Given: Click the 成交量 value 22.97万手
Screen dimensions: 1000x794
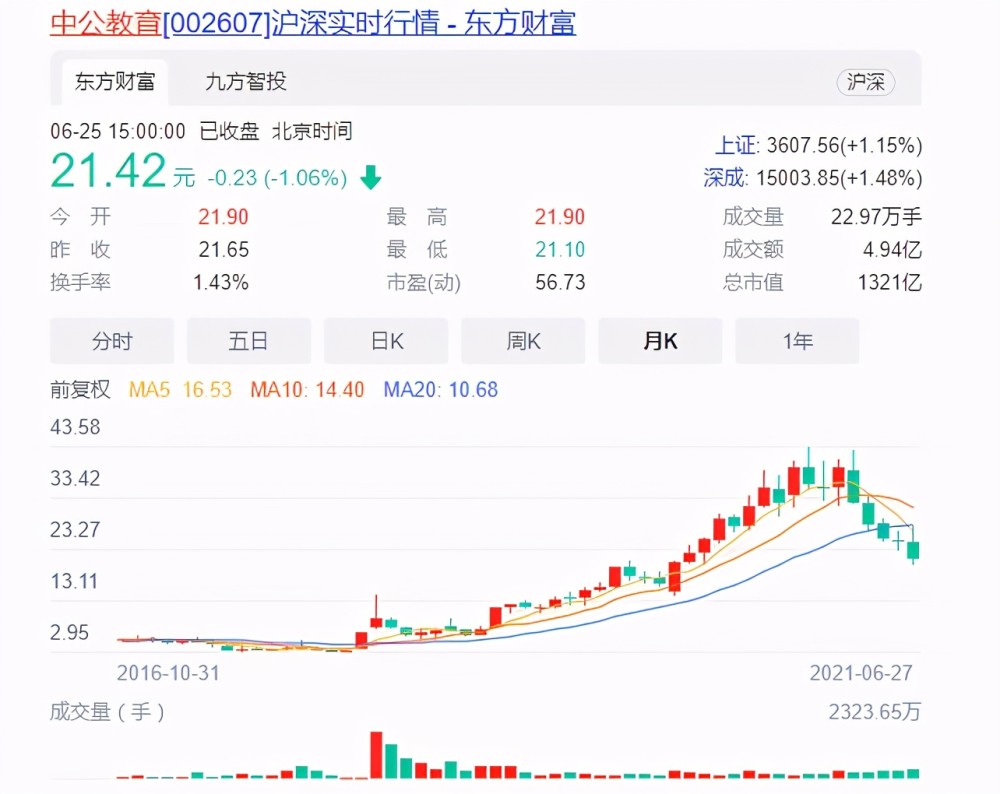Looking at the screenshot, I should point(876,217).
